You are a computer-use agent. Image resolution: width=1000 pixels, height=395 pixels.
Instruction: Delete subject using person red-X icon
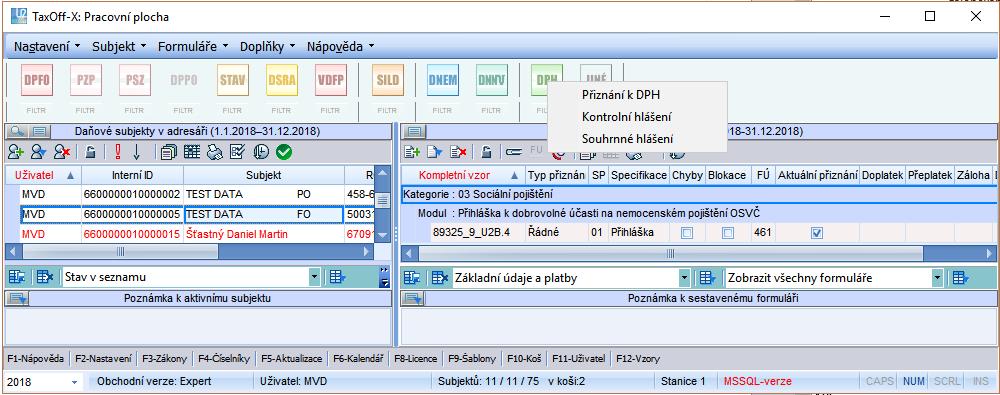(x=62, y=153)
